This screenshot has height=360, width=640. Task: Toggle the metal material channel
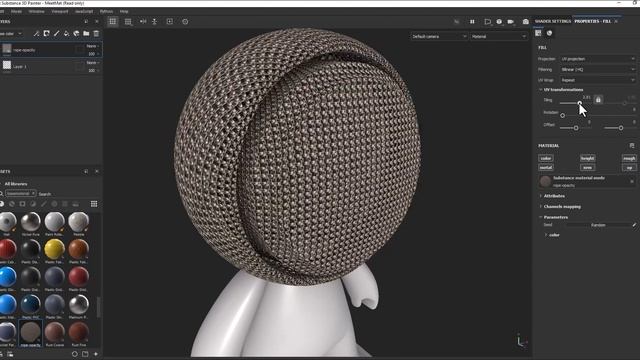pos(546,167)
